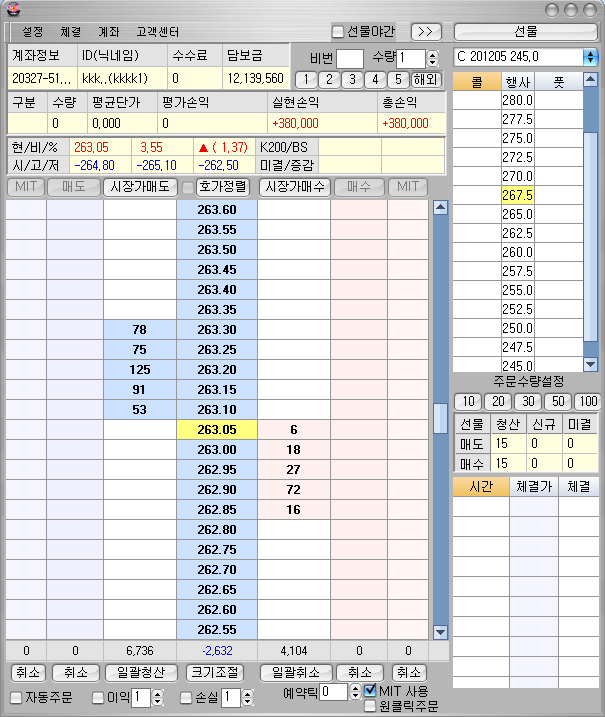The image size is (605, 717).
Task: Click ask quantity 125 at 263.20
Action: 139,369
